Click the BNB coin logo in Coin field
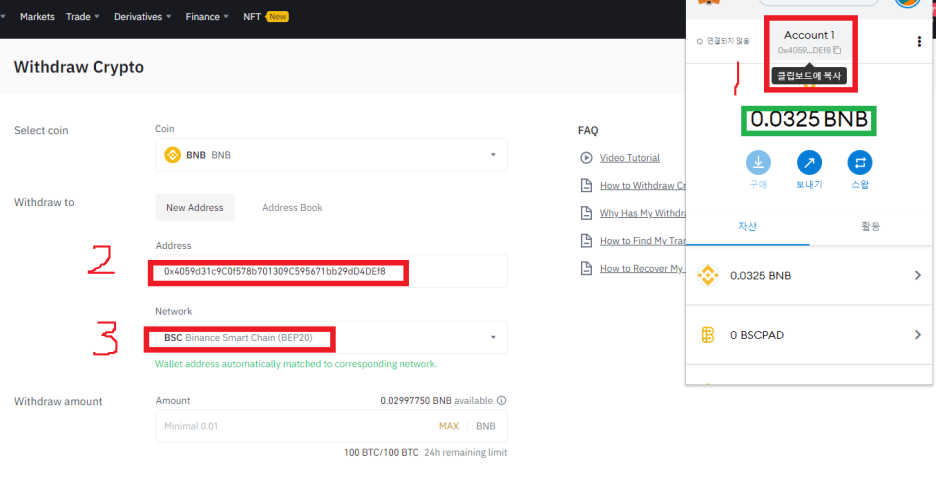Screen dimensions: 936x493 (173, 155)
